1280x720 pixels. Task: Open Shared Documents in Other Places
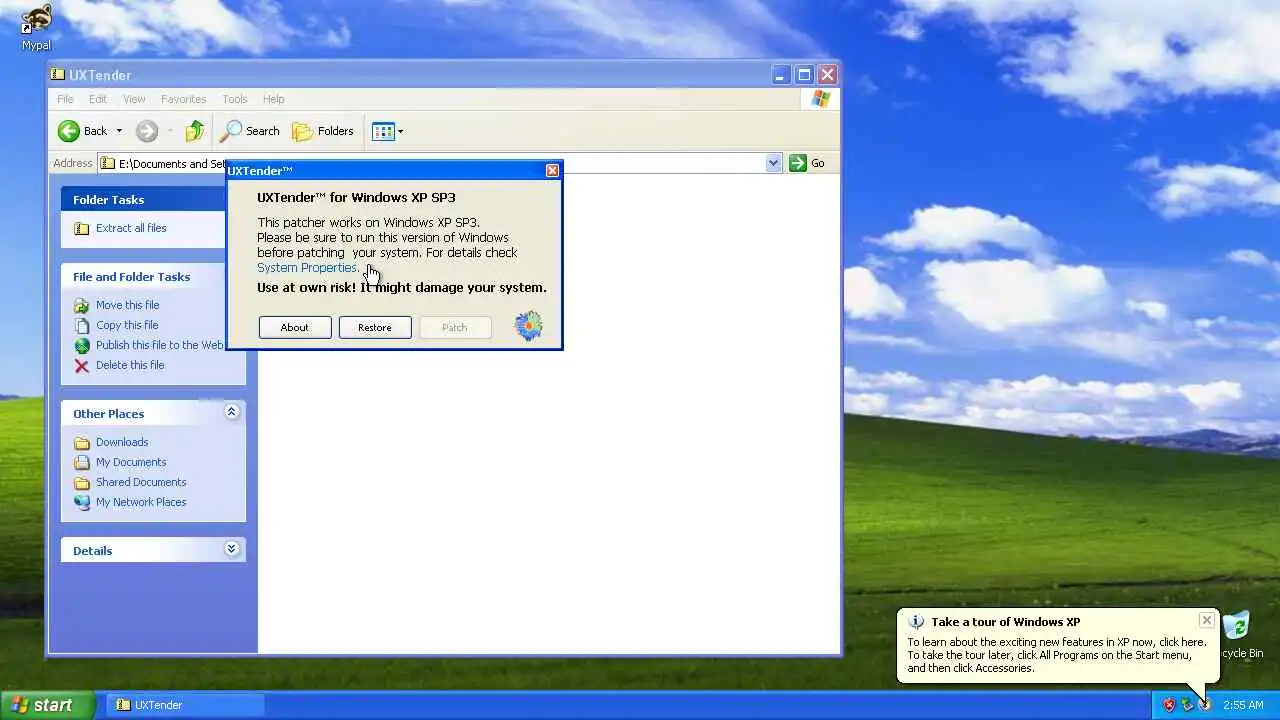point(141,482)
